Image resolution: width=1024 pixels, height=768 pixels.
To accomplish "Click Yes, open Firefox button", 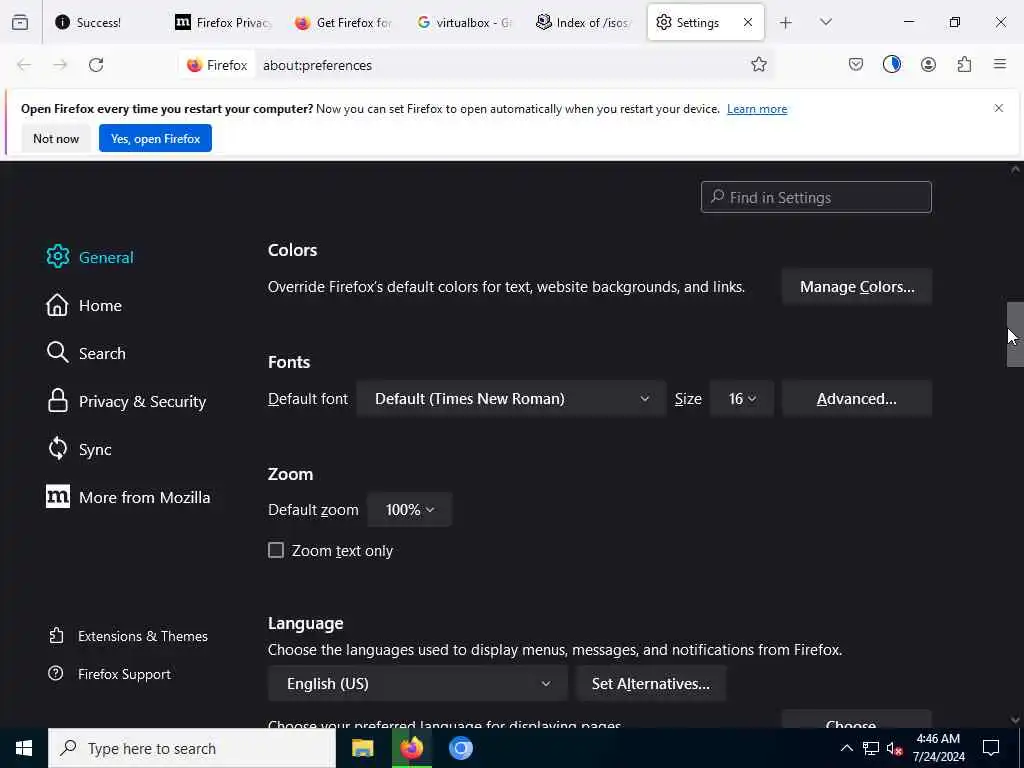I will click(155, 138).
